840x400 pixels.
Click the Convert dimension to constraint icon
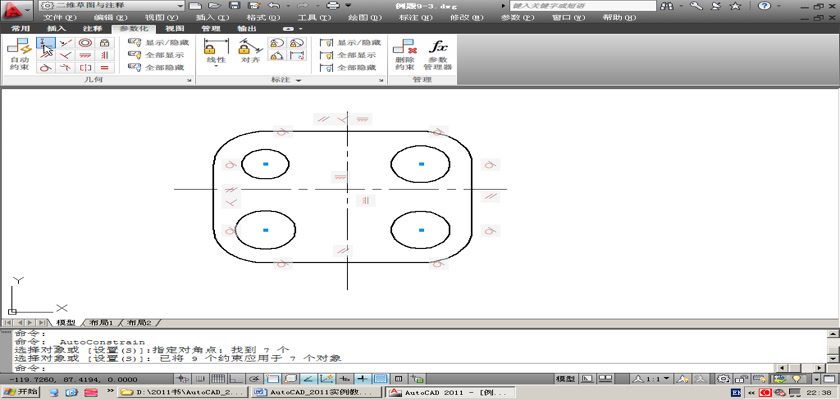297,55
